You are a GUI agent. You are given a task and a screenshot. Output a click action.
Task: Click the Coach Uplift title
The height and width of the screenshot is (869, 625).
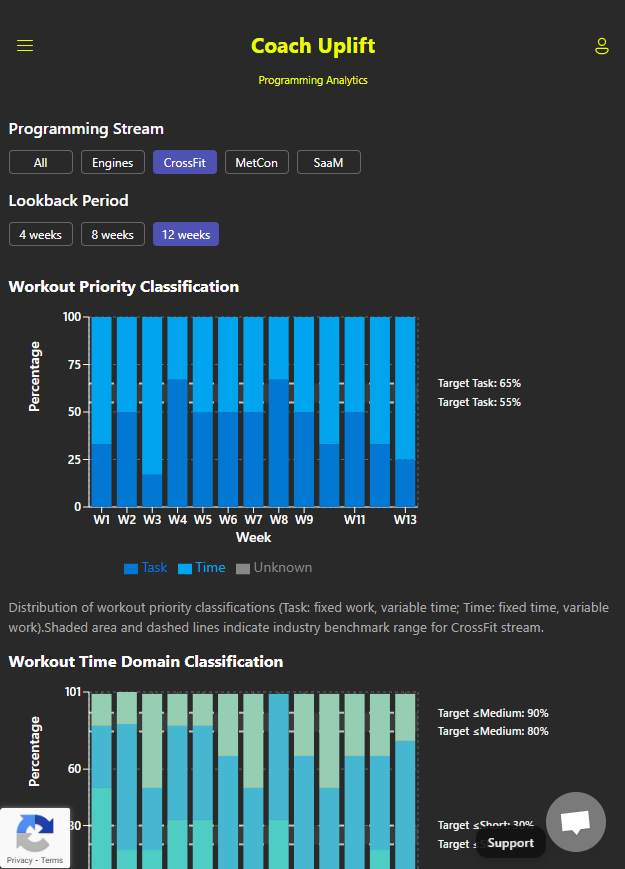pos(313,45)
